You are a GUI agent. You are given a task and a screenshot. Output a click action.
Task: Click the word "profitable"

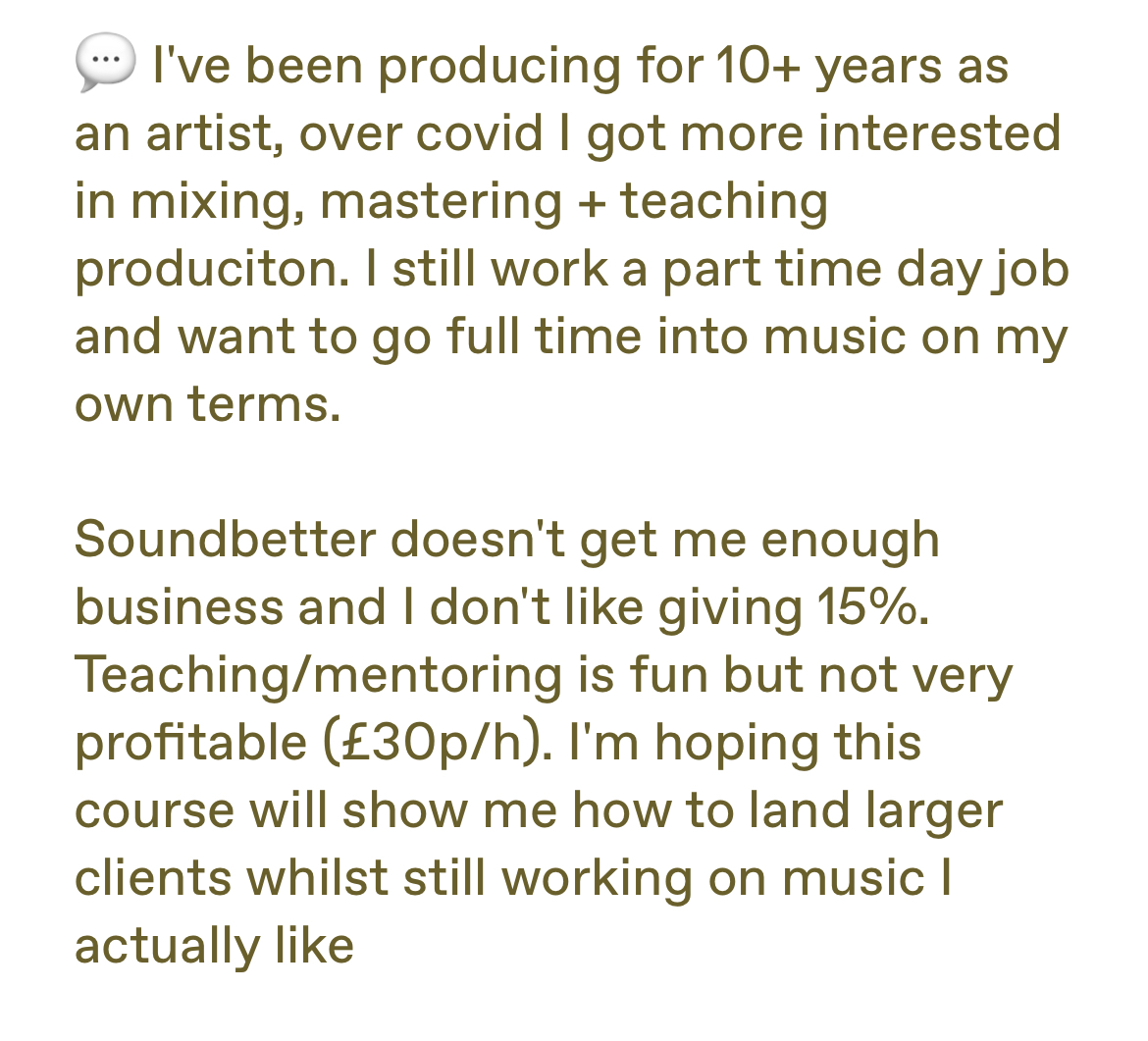[191, 743]
